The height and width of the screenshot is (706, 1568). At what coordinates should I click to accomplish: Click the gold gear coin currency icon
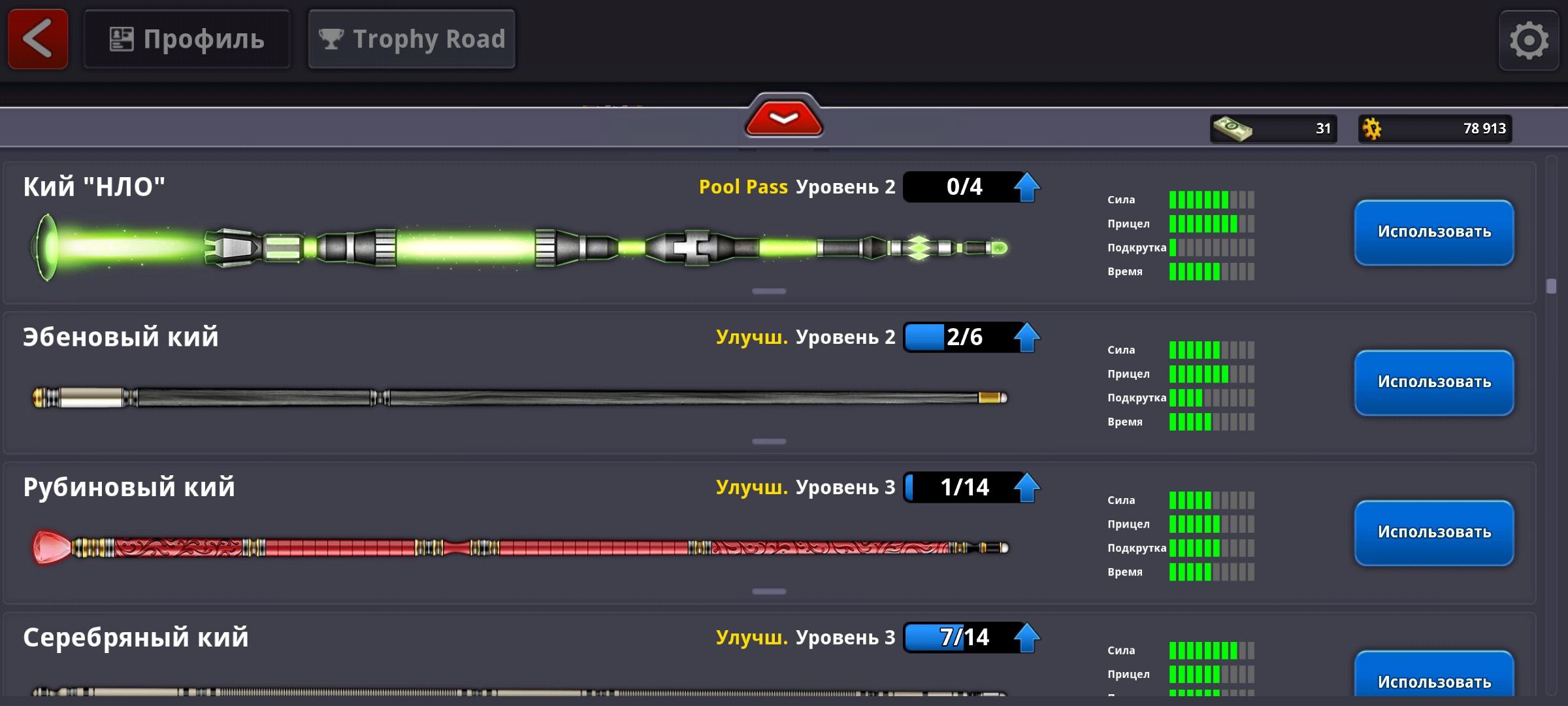point(1372,128)
